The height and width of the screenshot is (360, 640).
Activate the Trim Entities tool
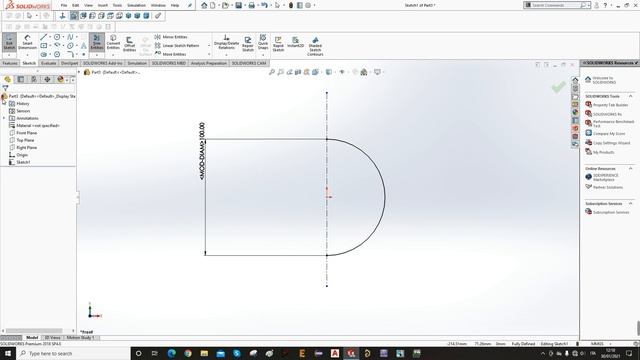tap(97, 42)
